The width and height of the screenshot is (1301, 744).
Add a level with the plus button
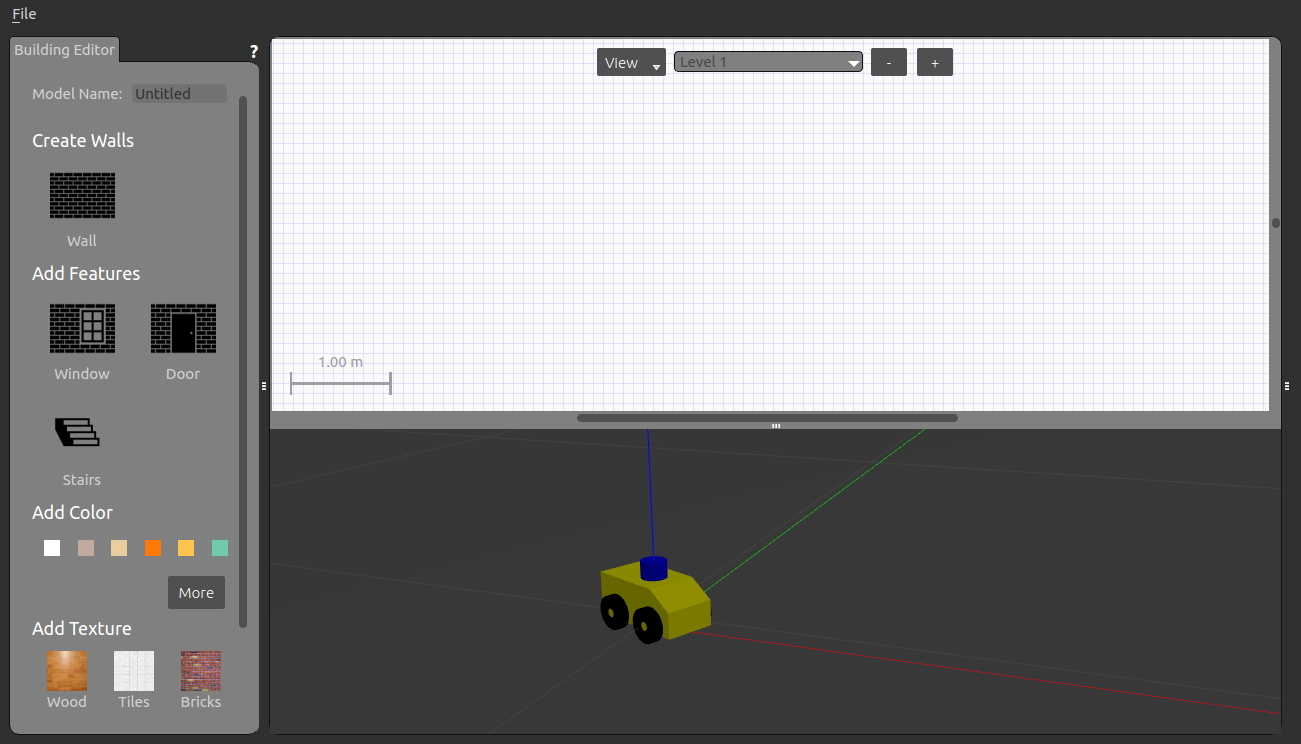[x=935, y=62]
